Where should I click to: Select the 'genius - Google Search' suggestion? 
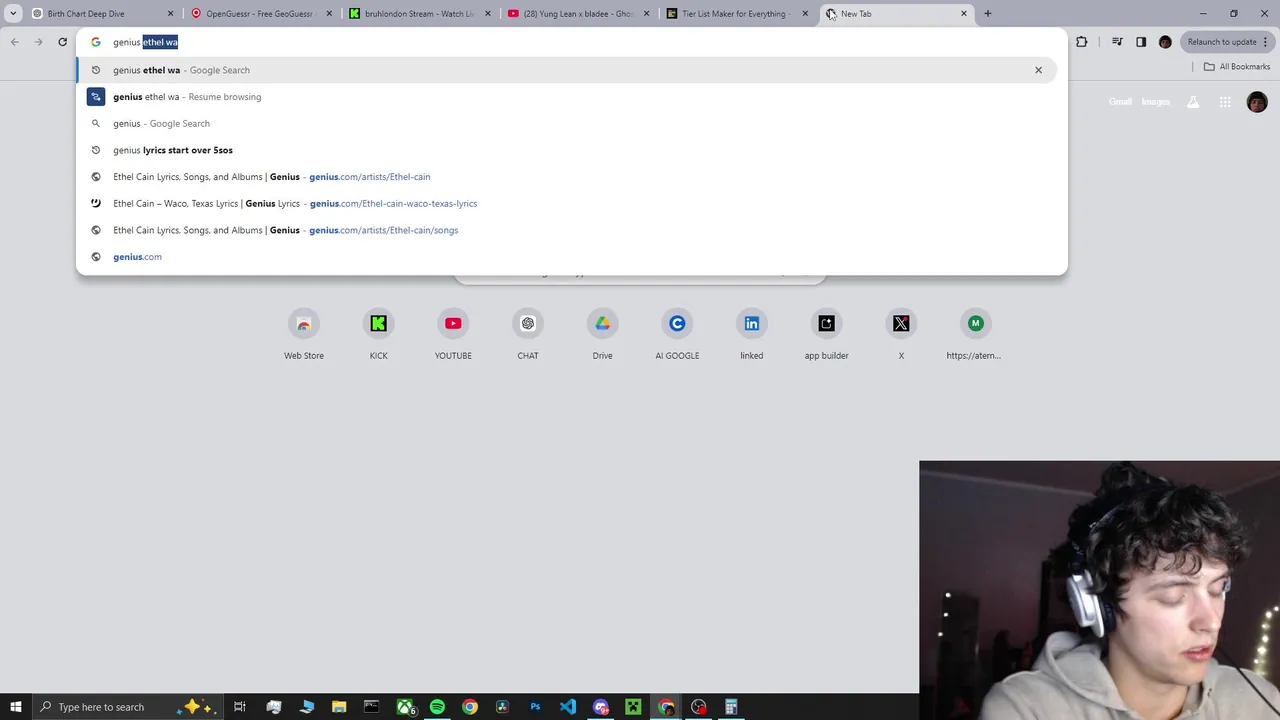(567, 123)
